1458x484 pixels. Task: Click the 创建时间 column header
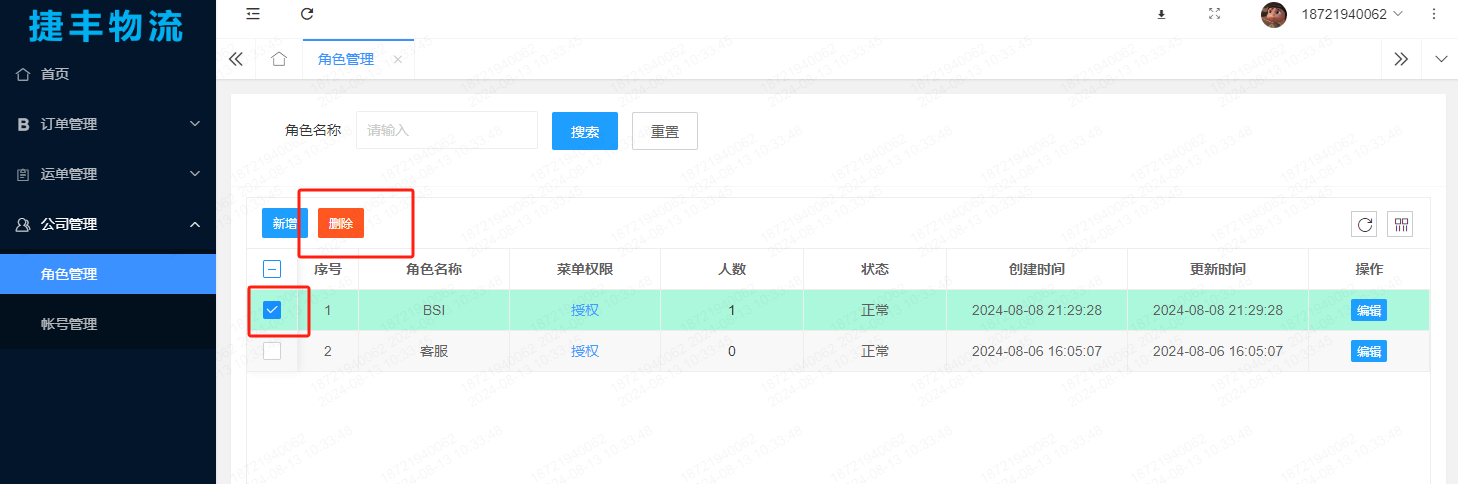(1037, 269)
